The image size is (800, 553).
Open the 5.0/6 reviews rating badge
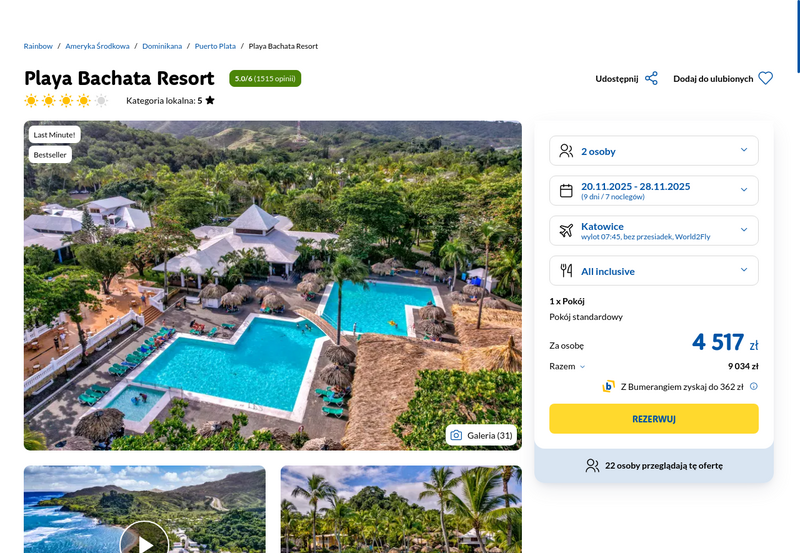[265, 79]
